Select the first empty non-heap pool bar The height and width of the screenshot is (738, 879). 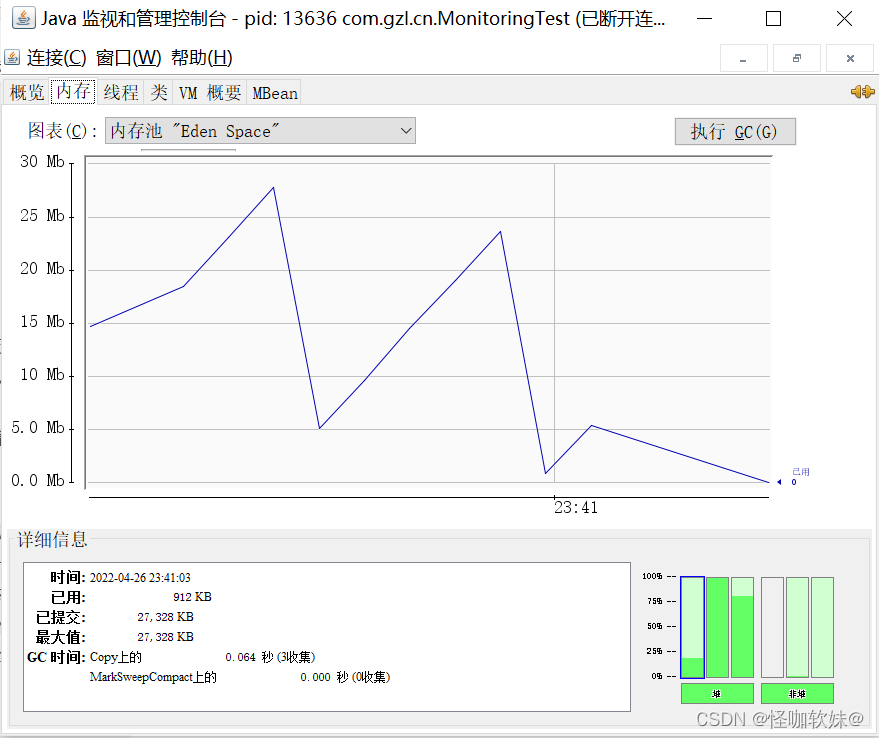point(772,628)
